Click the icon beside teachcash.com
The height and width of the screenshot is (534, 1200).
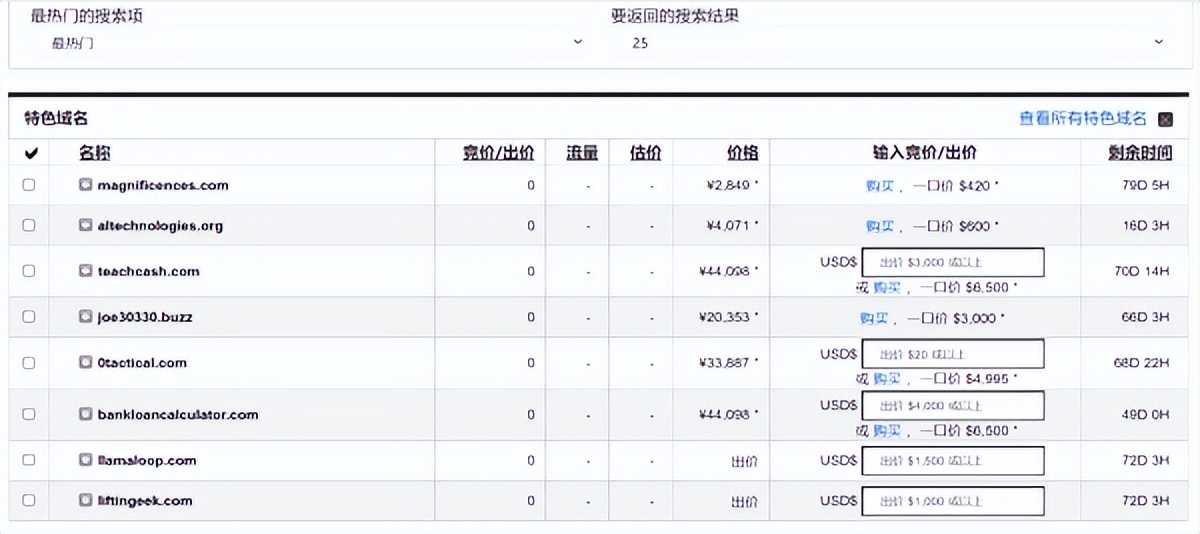tap(86, 271)
